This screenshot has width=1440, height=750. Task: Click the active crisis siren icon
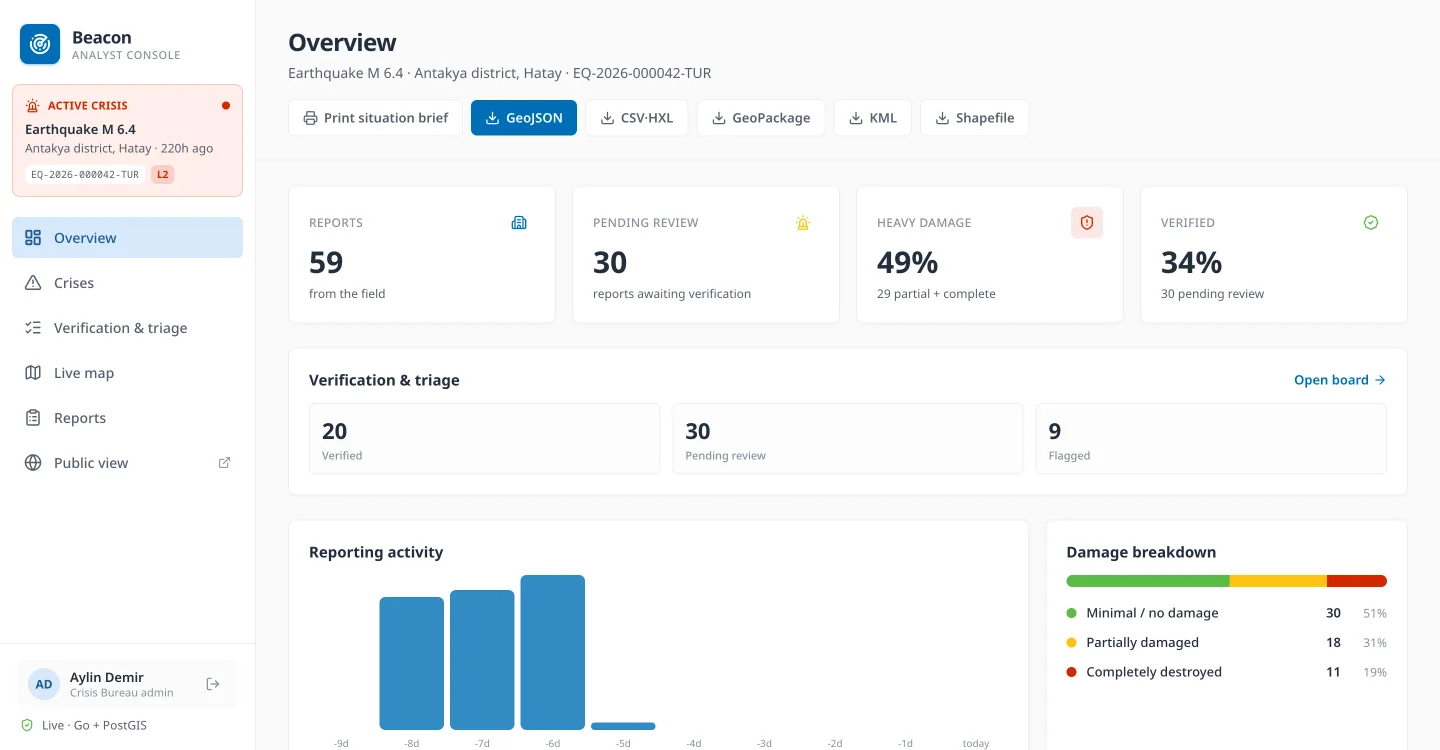click(33, 105)
